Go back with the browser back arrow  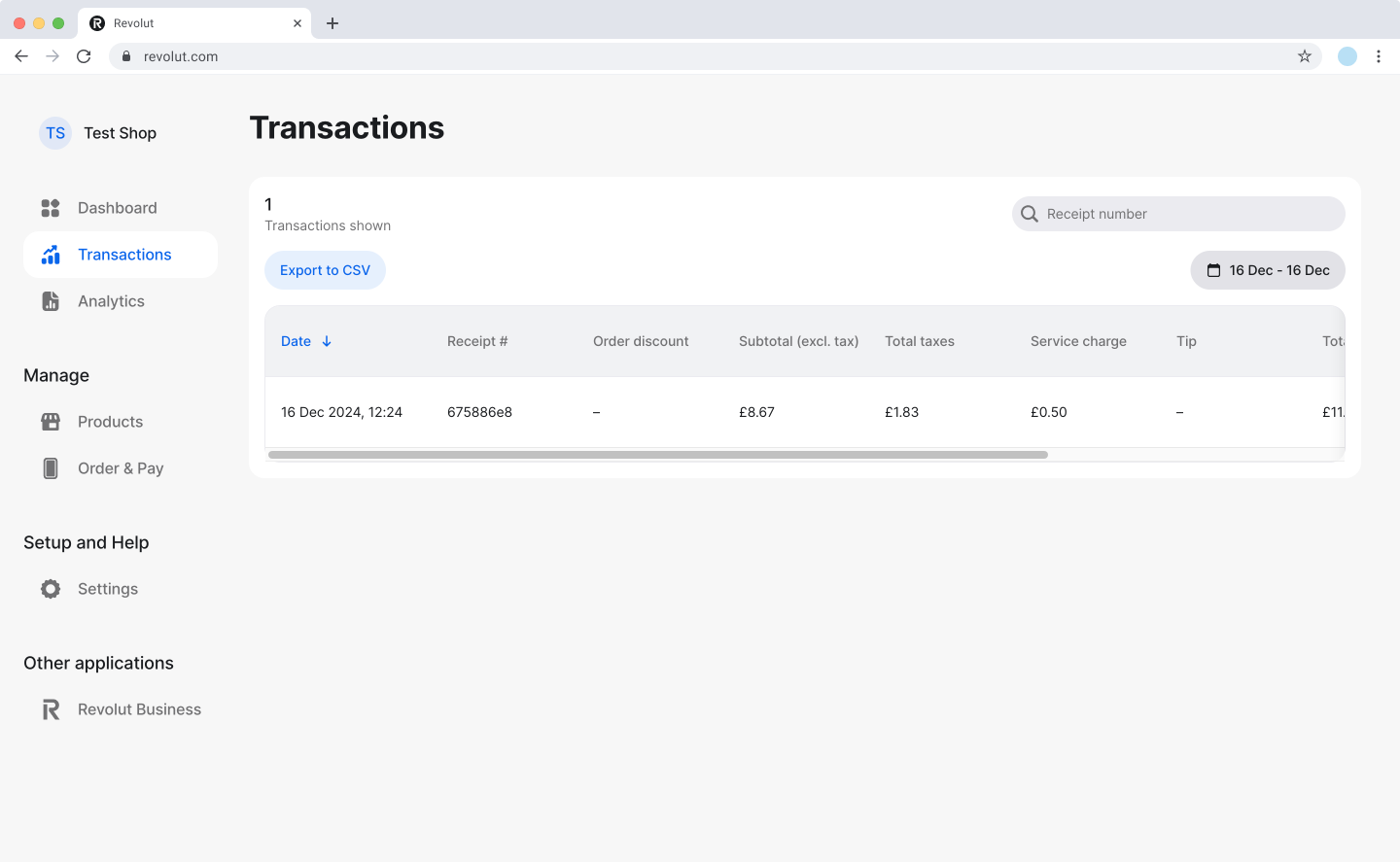(x=21, y=56)
